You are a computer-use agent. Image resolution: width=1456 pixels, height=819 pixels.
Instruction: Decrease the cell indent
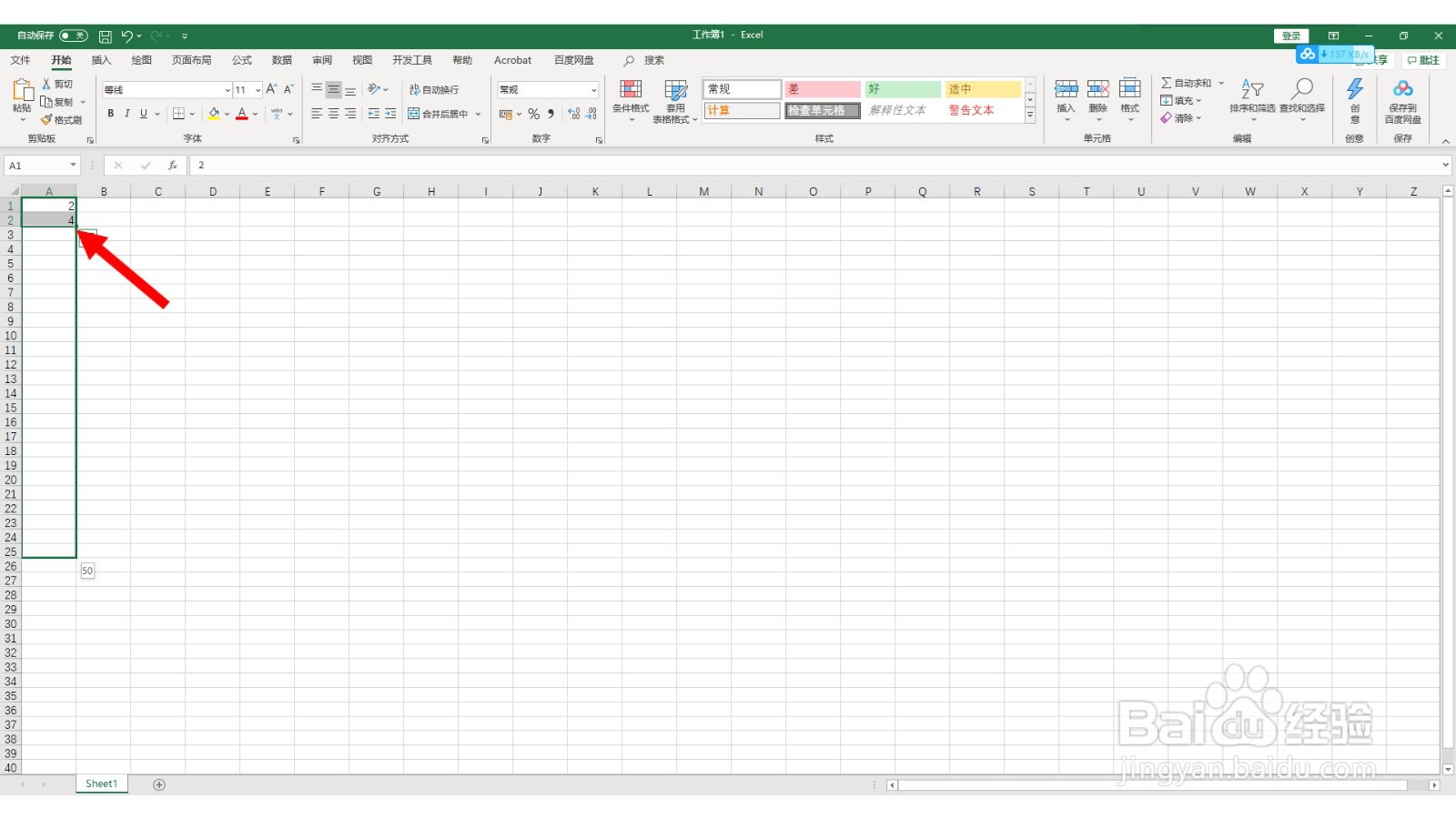pyautogui.click(x=374, y=114)
